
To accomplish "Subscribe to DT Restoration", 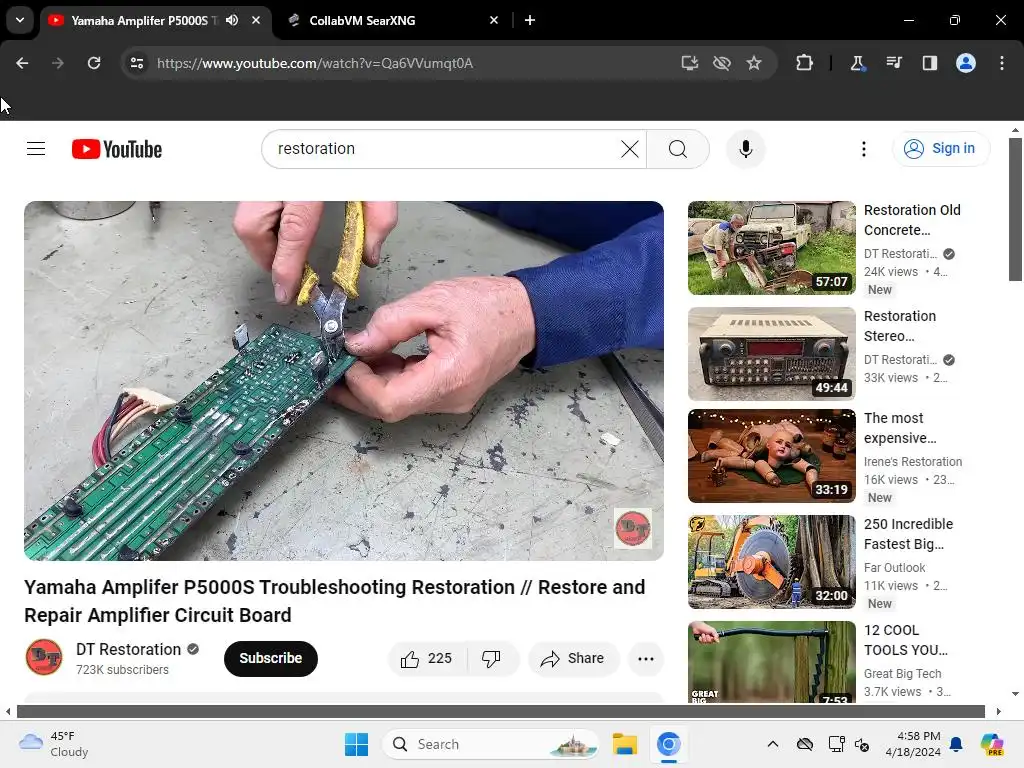I will tap(270, 658).
